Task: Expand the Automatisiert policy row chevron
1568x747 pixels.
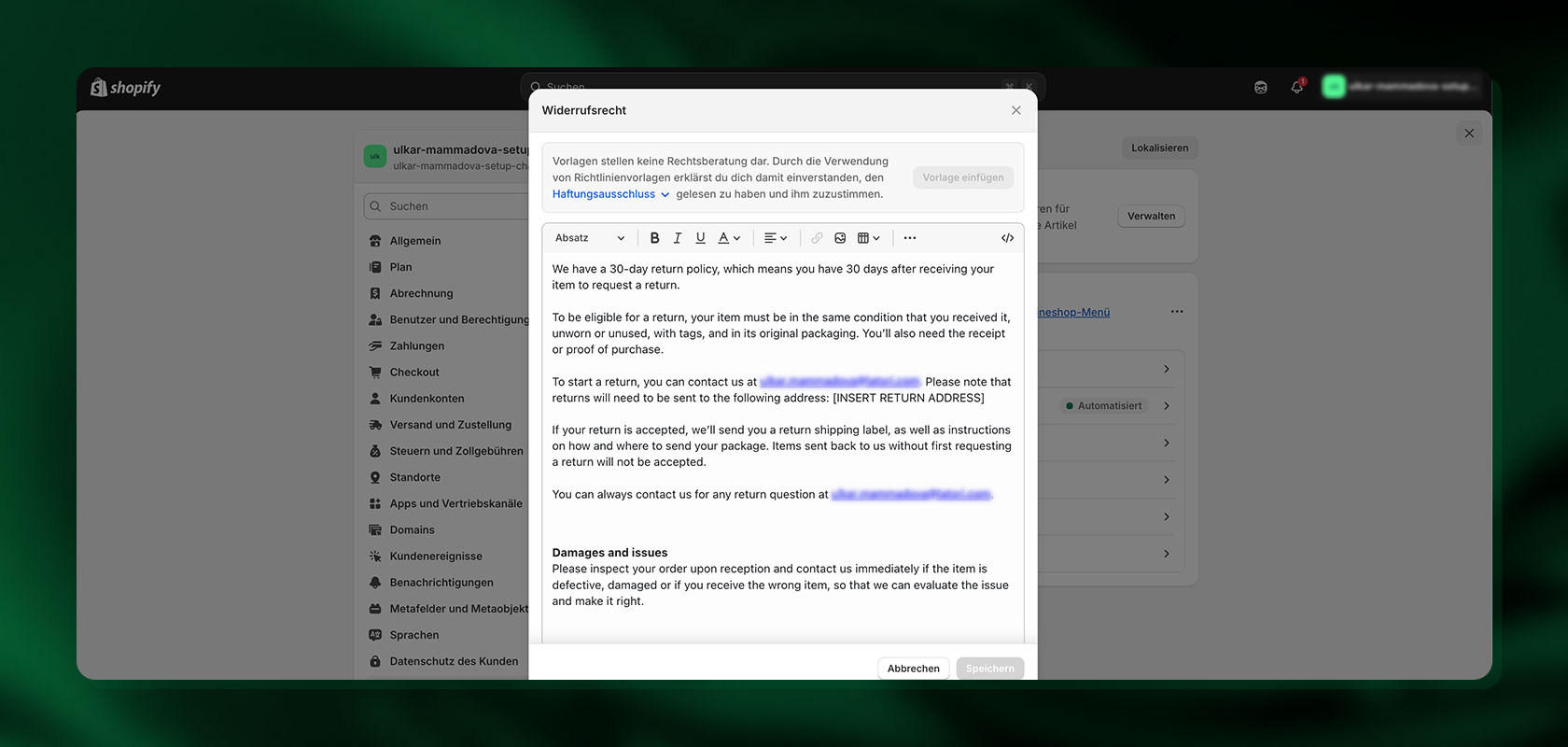Action: [1167, 405]
